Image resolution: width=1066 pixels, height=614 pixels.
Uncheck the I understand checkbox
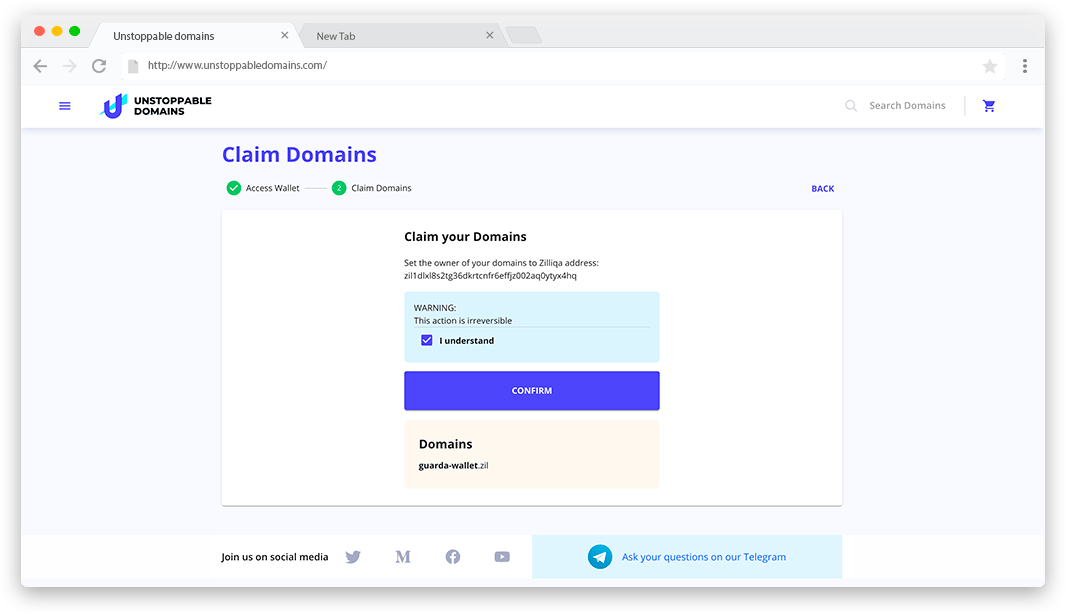426,340
